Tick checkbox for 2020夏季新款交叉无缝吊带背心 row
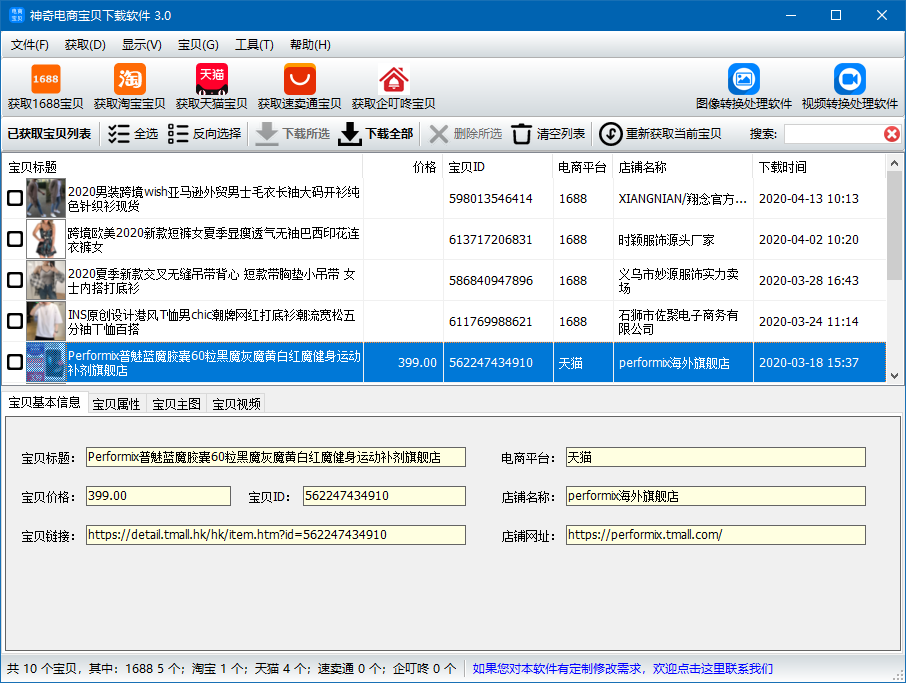906x683 pixels. pos(14,280)
